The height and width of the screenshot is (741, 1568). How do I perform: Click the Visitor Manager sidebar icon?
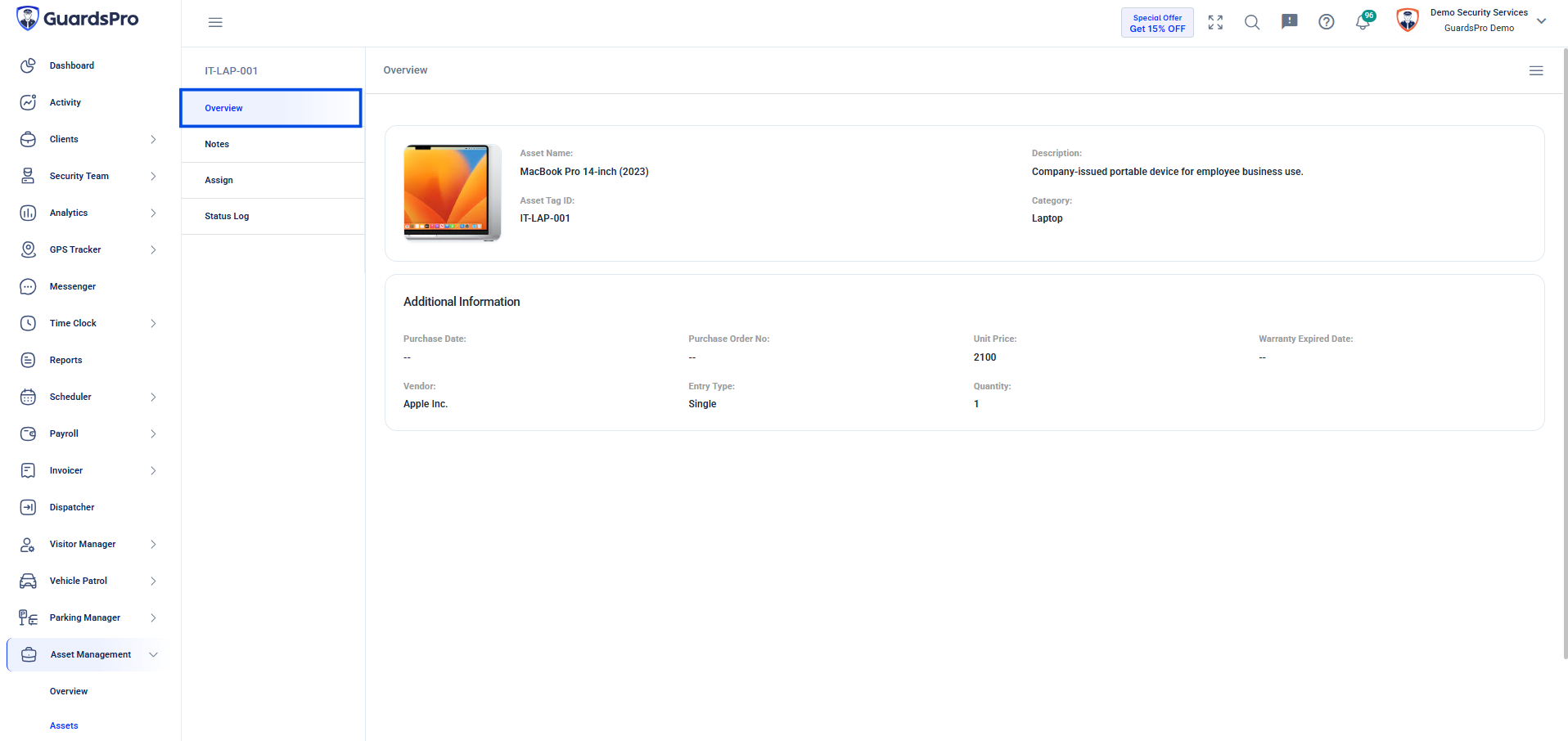tap(28, 544)
